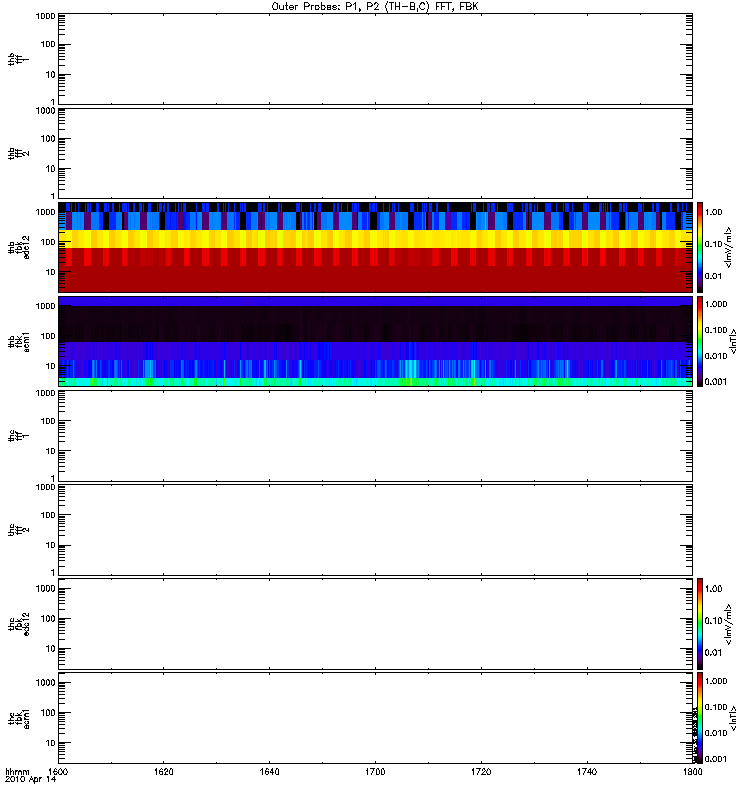Click the "thc fbk scm1" panel label
750x800 pixels.
tap(18, 718)
